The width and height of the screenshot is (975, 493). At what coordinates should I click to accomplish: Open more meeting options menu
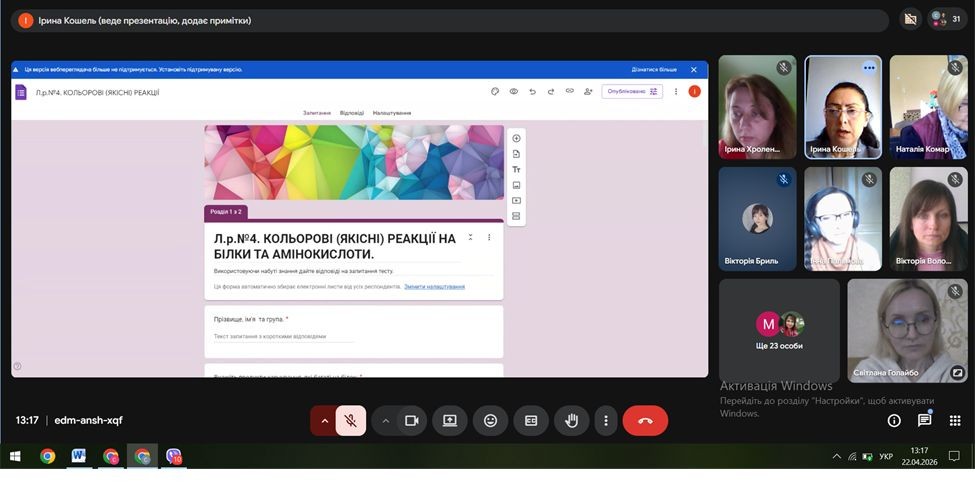(606, 421)
